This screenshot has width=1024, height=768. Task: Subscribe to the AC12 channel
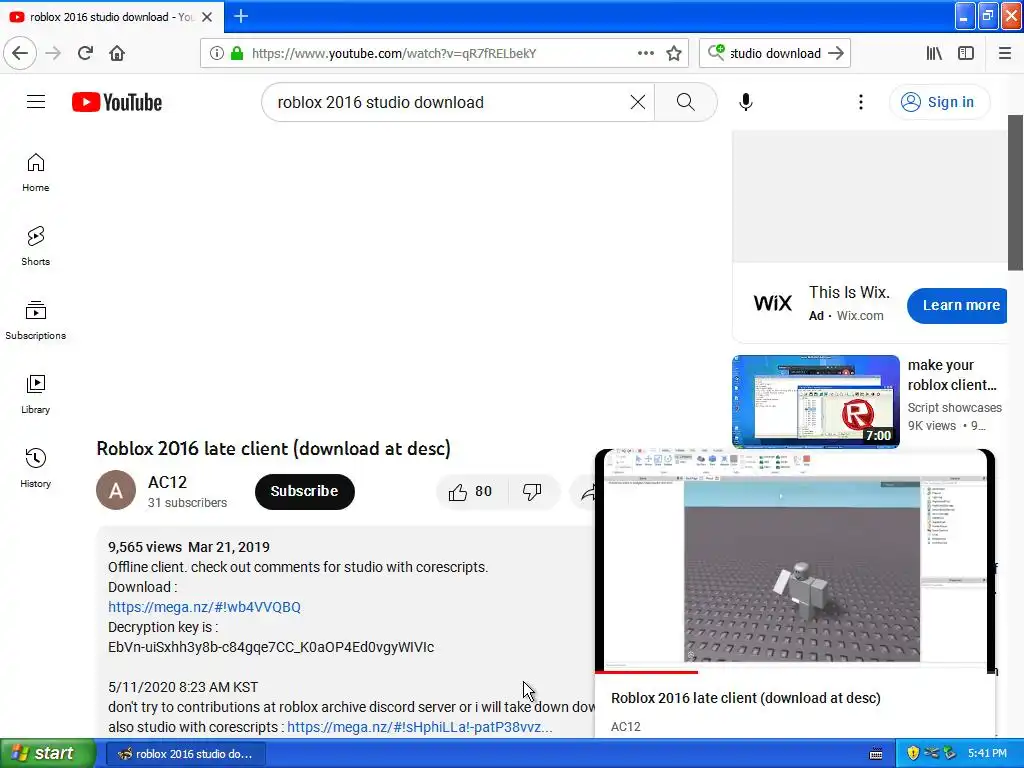(304, 491)
